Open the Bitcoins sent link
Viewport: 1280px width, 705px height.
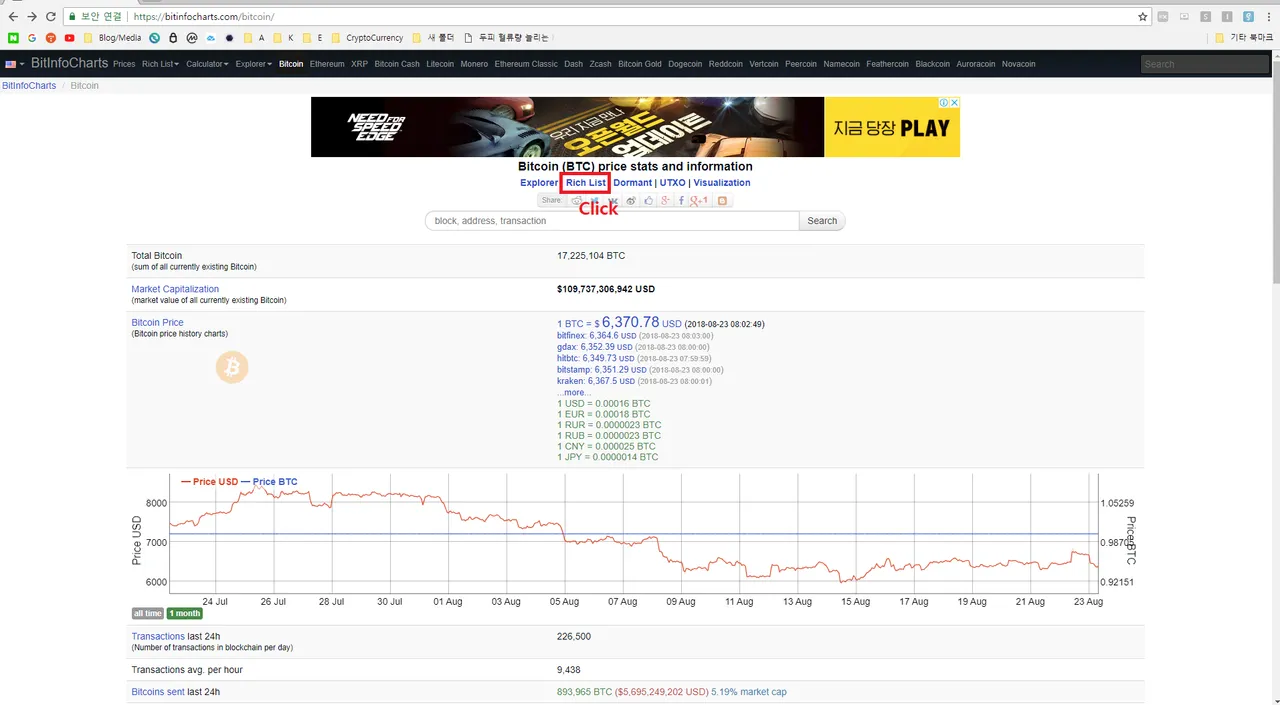[x=158, y=692]
